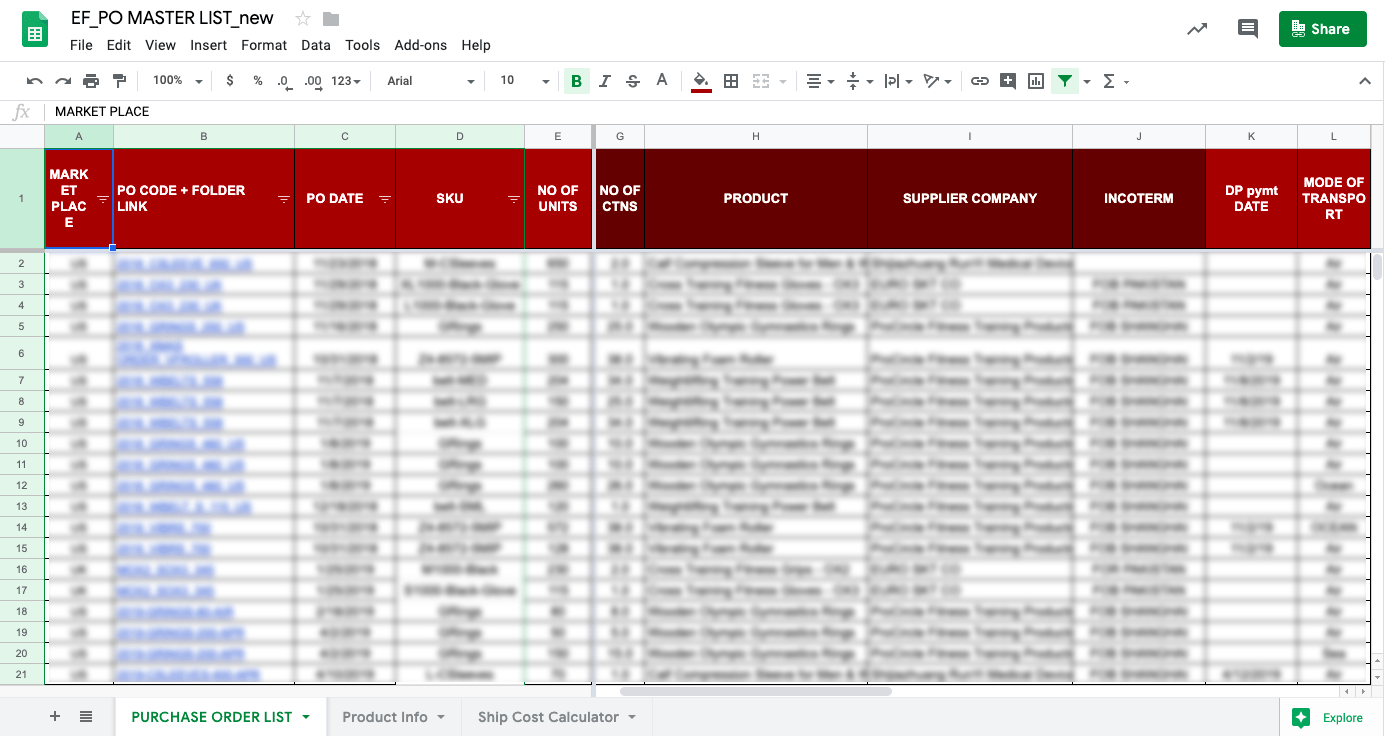Show the all sheets list
Image resolution: width=1385 pixels, height=736 pixels.
pyautogui.click(x=86, y=717)
